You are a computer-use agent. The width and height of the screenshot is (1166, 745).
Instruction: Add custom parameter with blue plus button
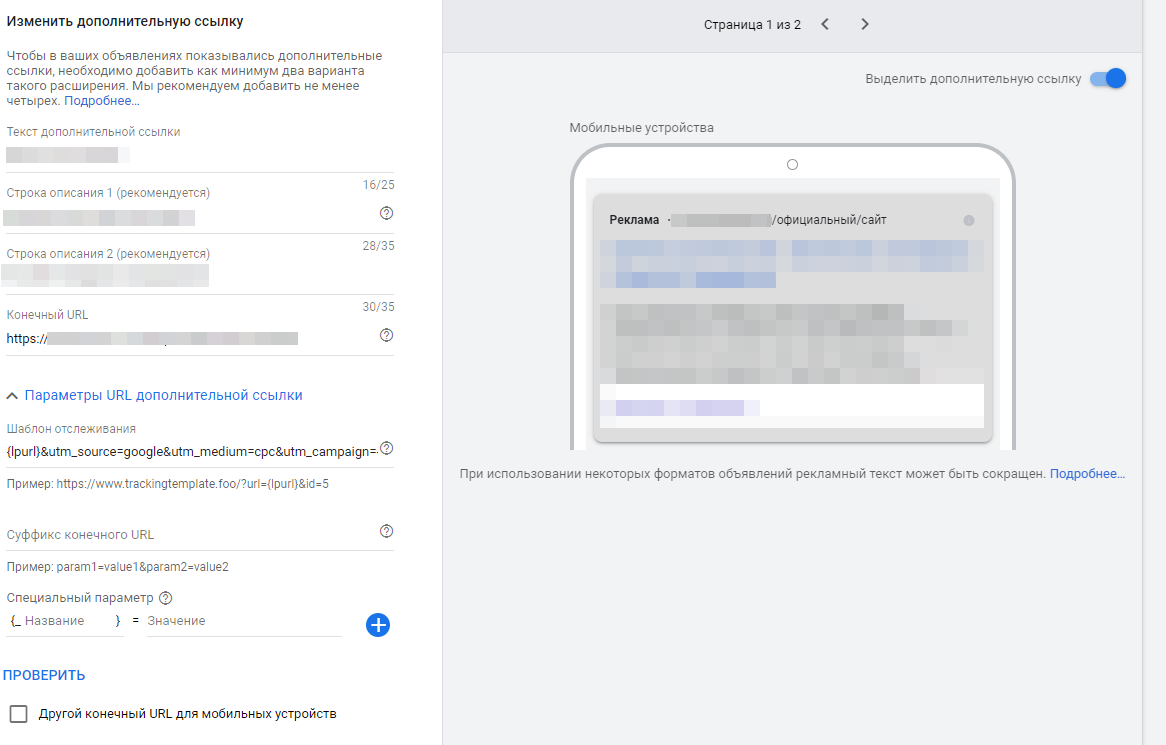[378, 625]
